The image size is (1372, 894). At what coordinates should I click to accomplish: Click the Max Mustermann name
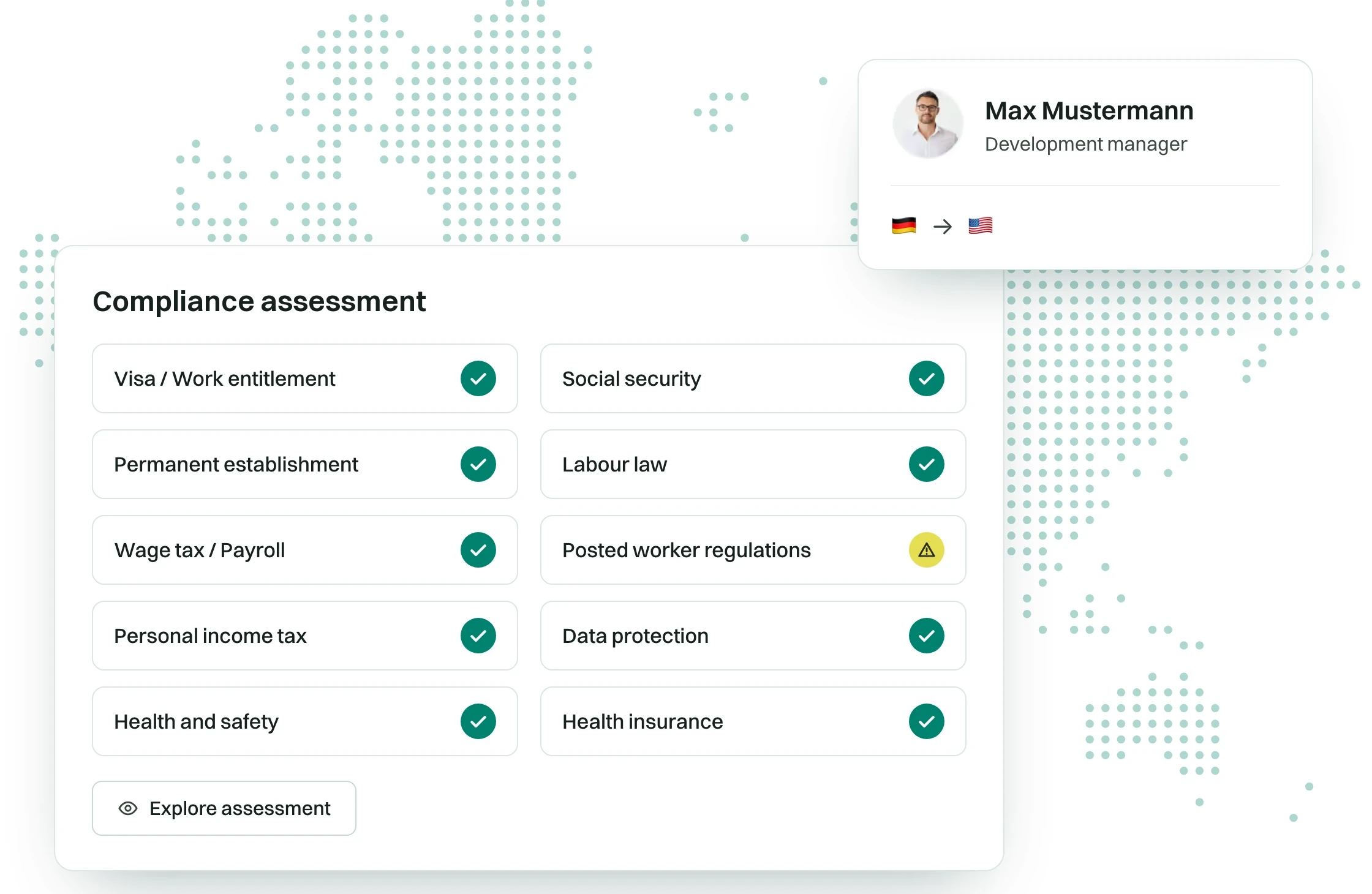[x=1089, y=111]
